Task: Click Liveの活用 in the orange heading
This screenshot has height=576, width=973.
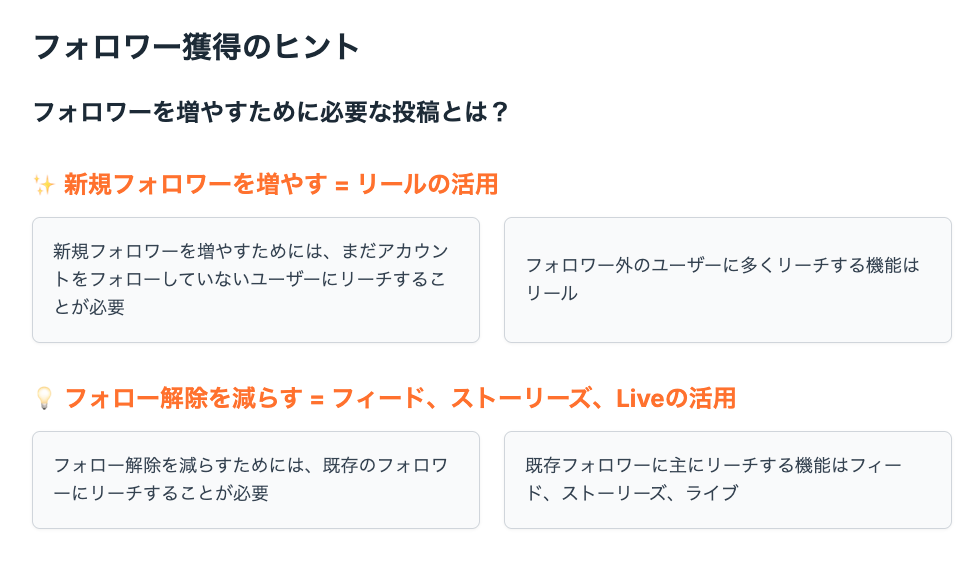Action: click(x=676, y=398)
